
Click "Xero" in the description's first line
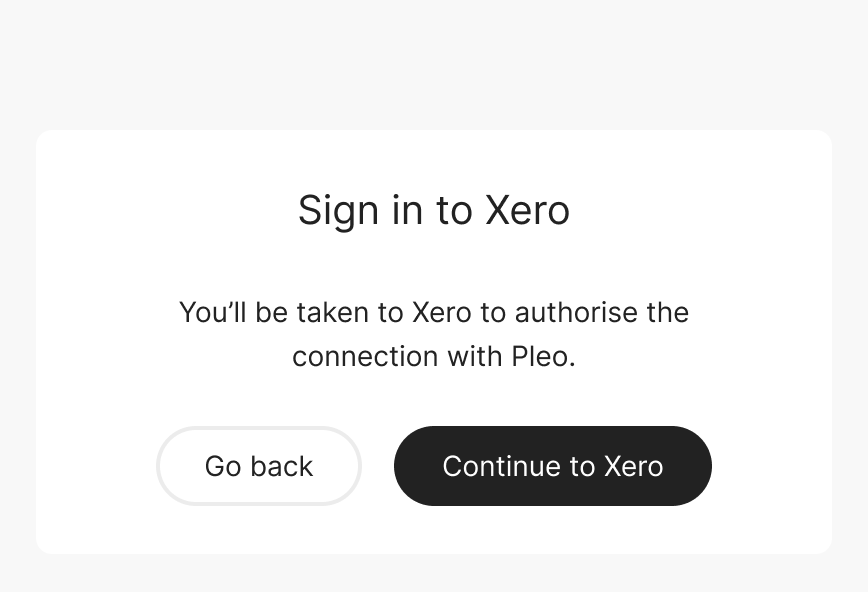(441, 312)
